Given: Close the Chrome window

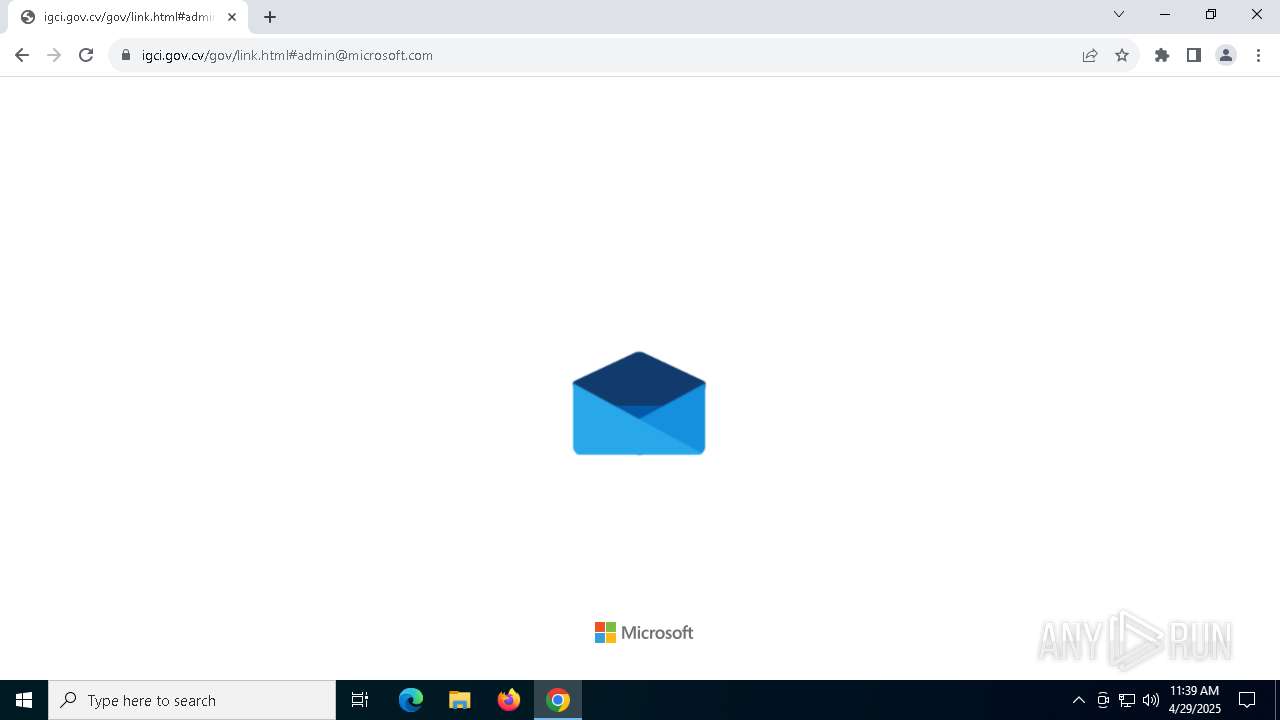Looking at the screenshot, I should [x=1257, y=14].
